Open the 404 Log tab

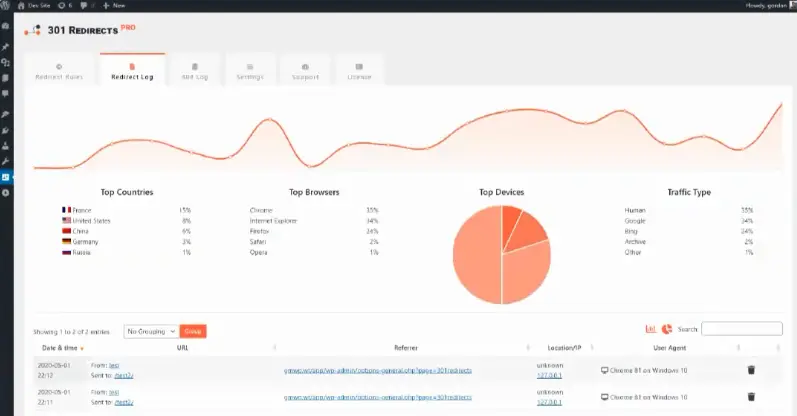(x=193, y=70)
